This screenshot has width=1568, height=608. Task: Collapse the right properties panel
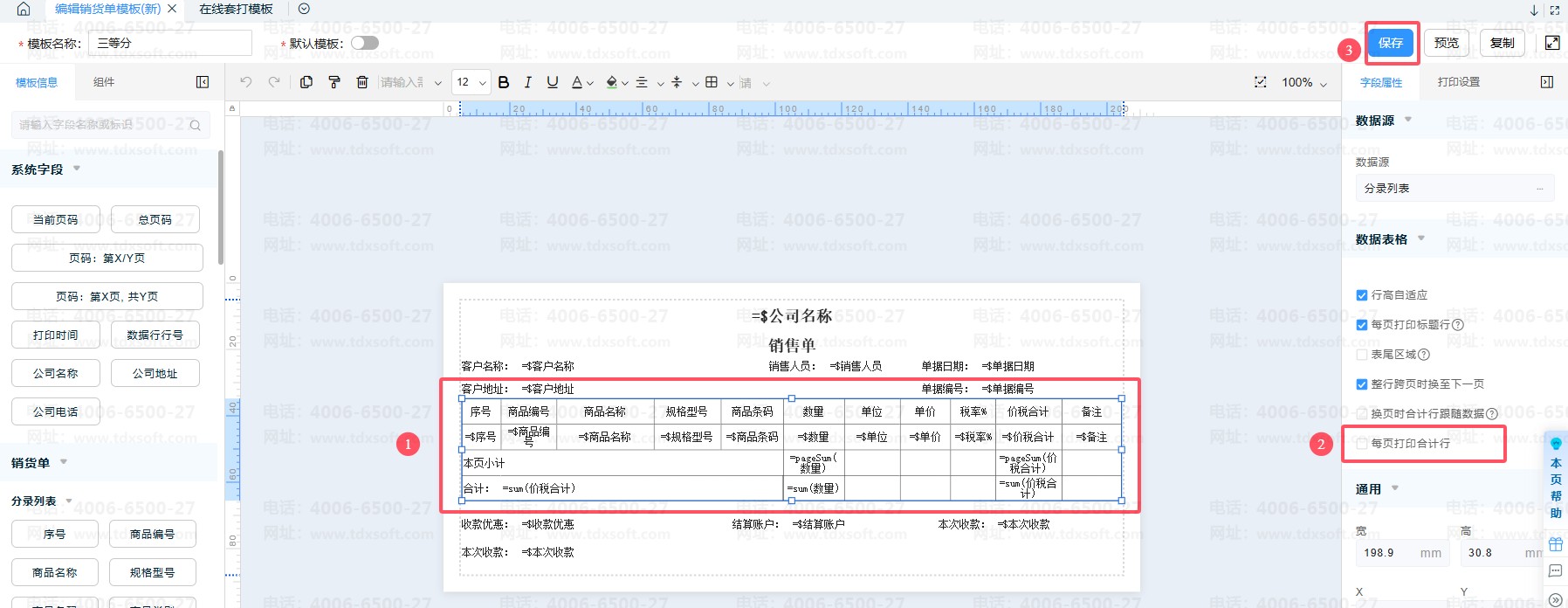coord(1546,82)
